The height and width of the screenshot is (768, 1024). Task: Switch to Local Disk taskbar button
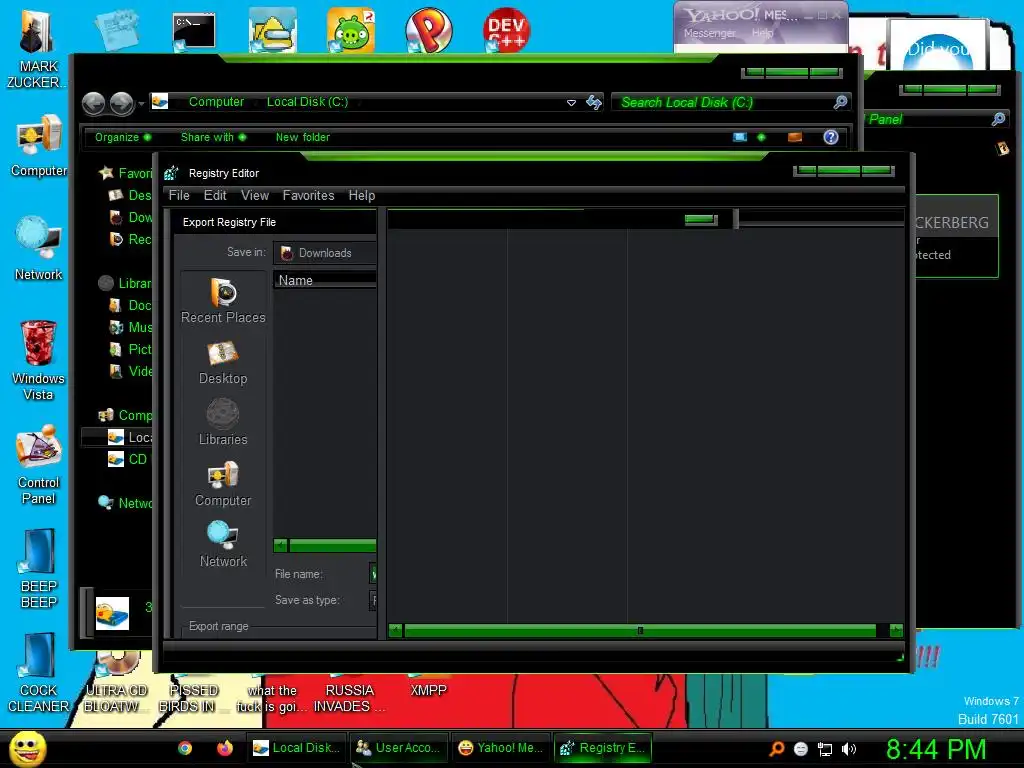point(296,748)
